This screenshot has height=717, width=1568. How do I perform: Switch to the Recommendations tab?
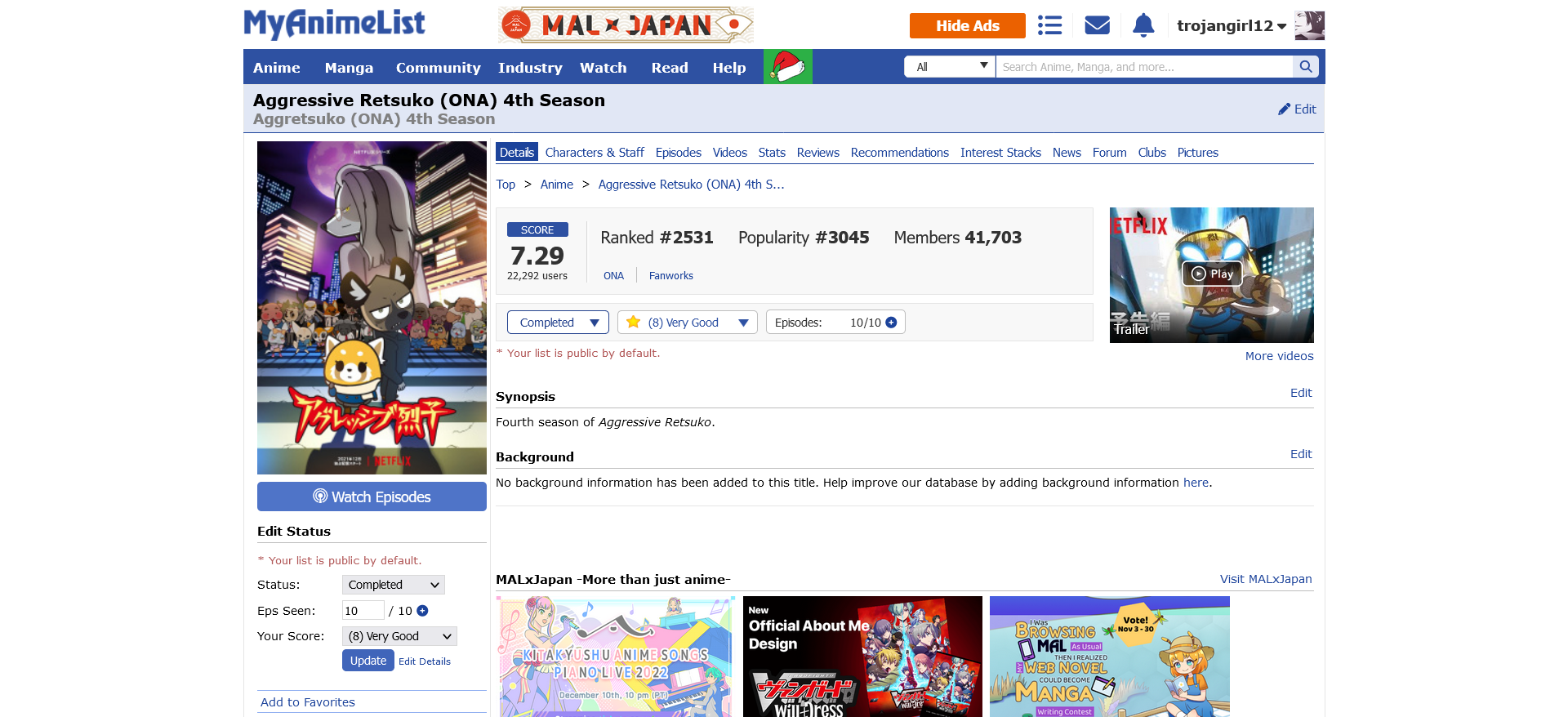900,153
